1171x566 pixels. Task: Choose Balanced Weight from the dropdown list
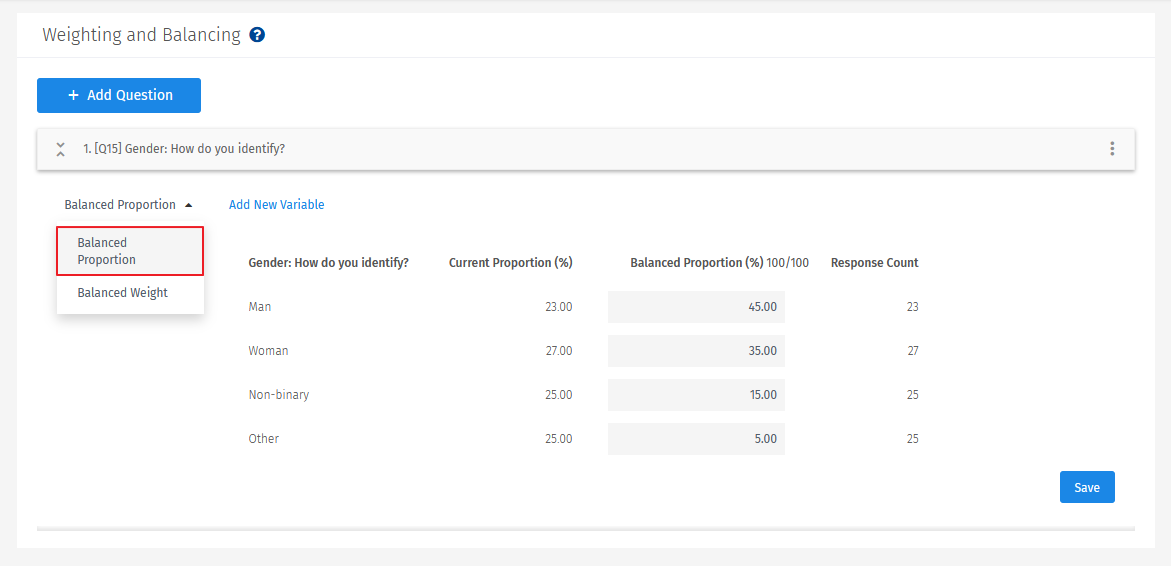tap(123, 293)
